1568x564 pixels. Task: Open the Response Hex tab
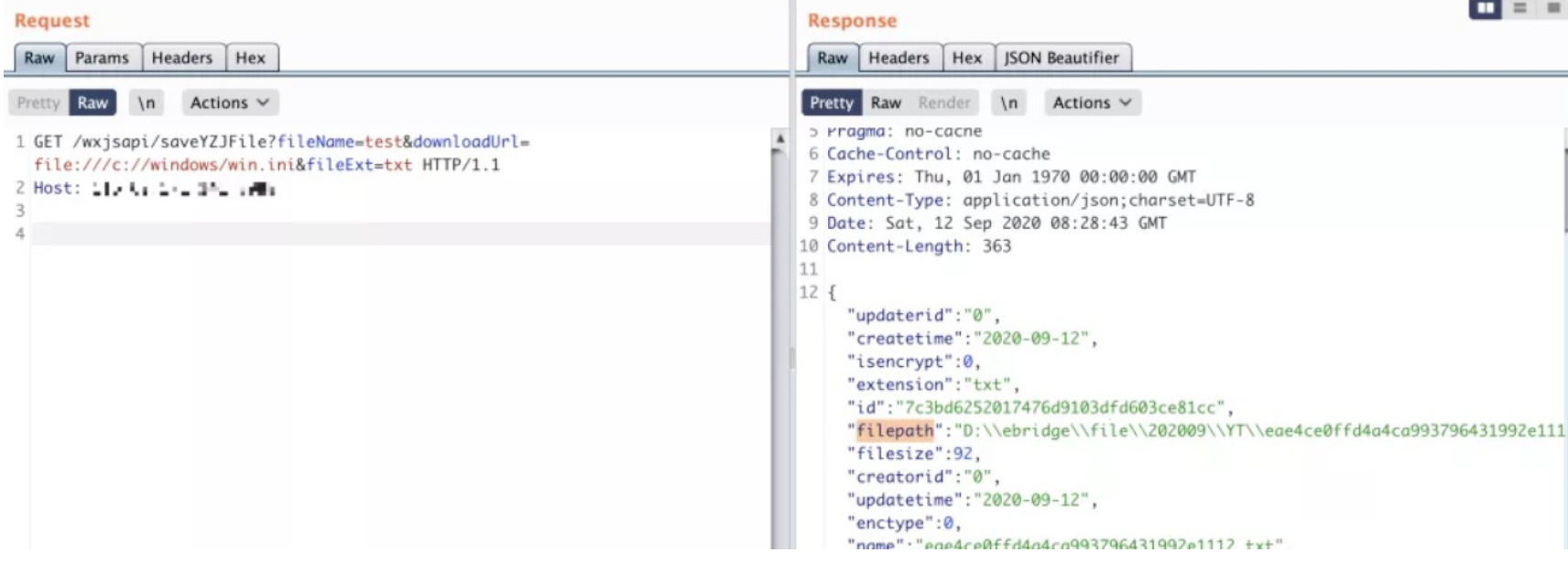[x=966, y=58]
